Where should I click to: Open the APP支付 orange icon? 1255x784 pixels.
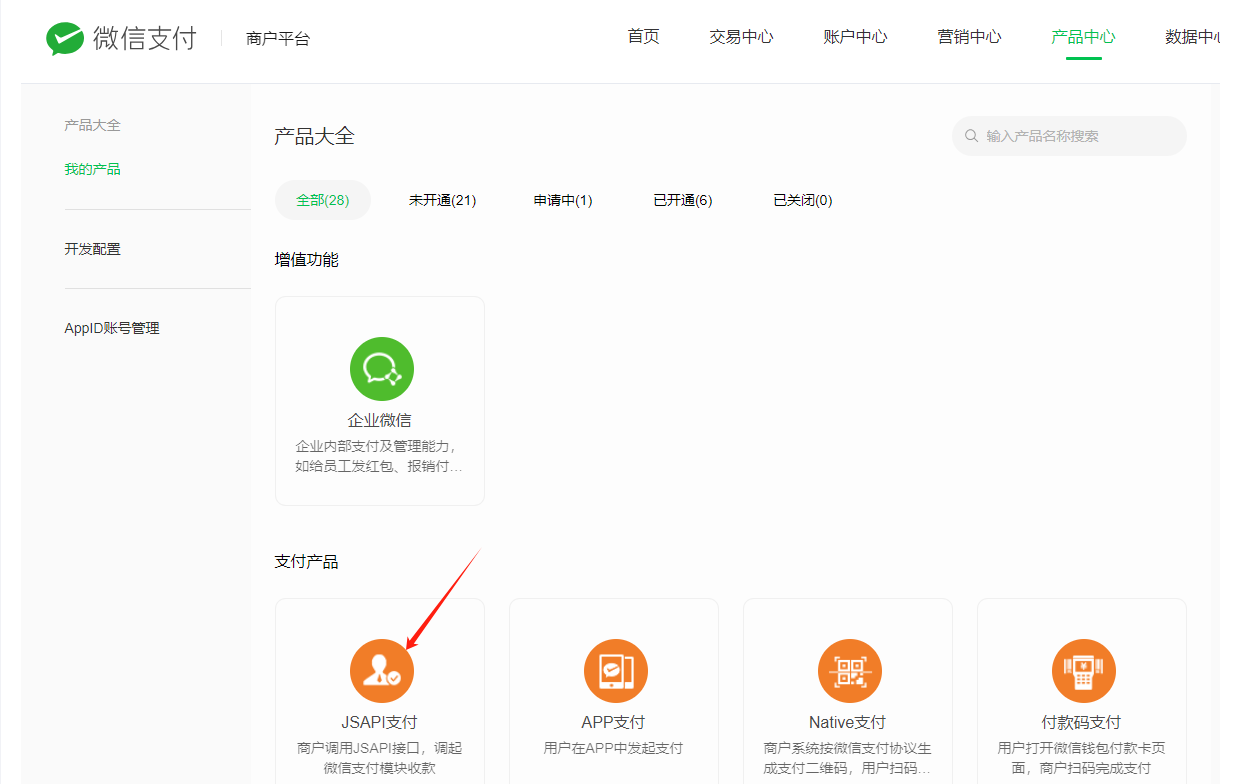click(616, 671)
